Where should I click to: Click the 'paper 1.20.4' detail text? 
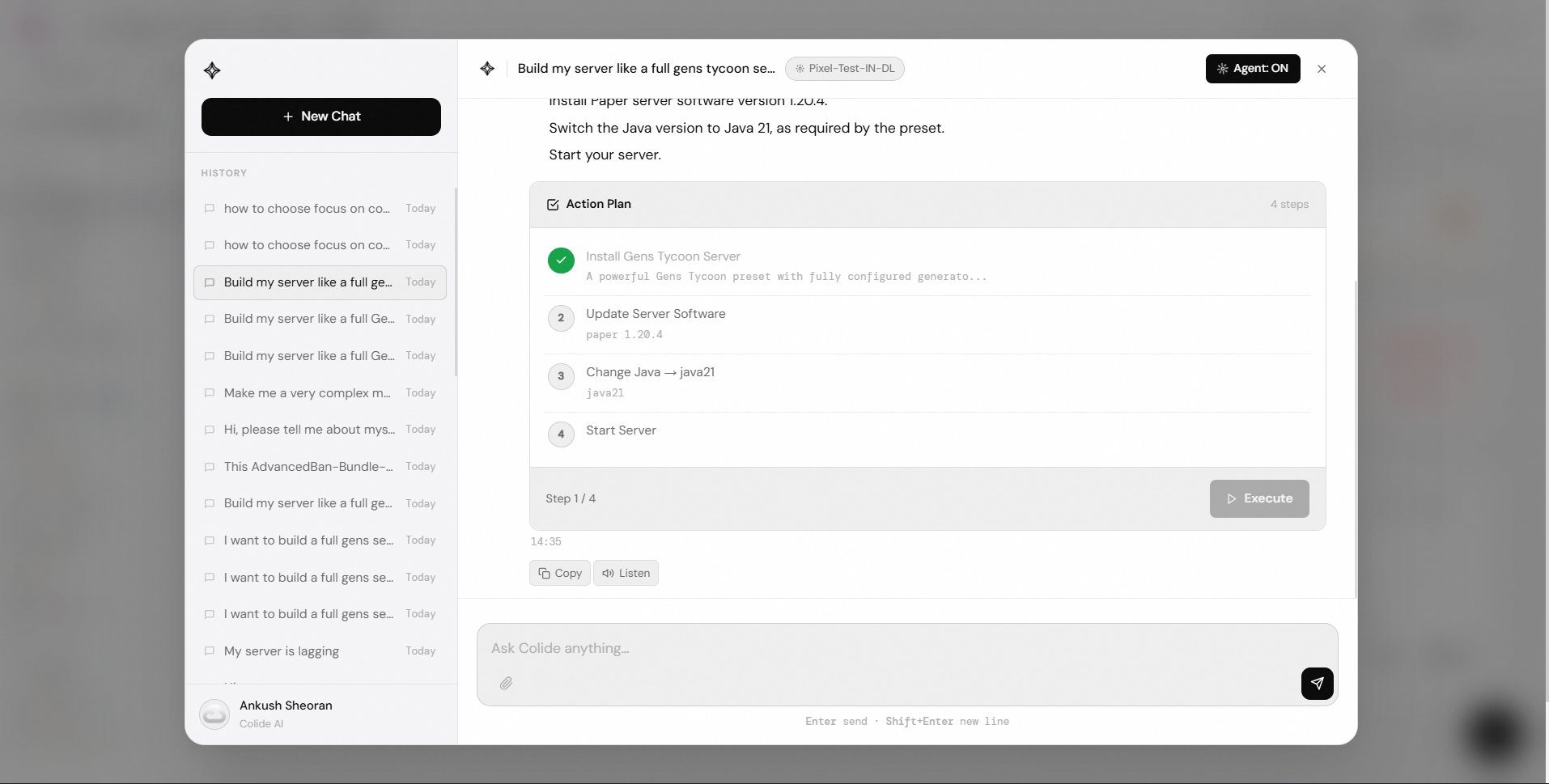624,335
